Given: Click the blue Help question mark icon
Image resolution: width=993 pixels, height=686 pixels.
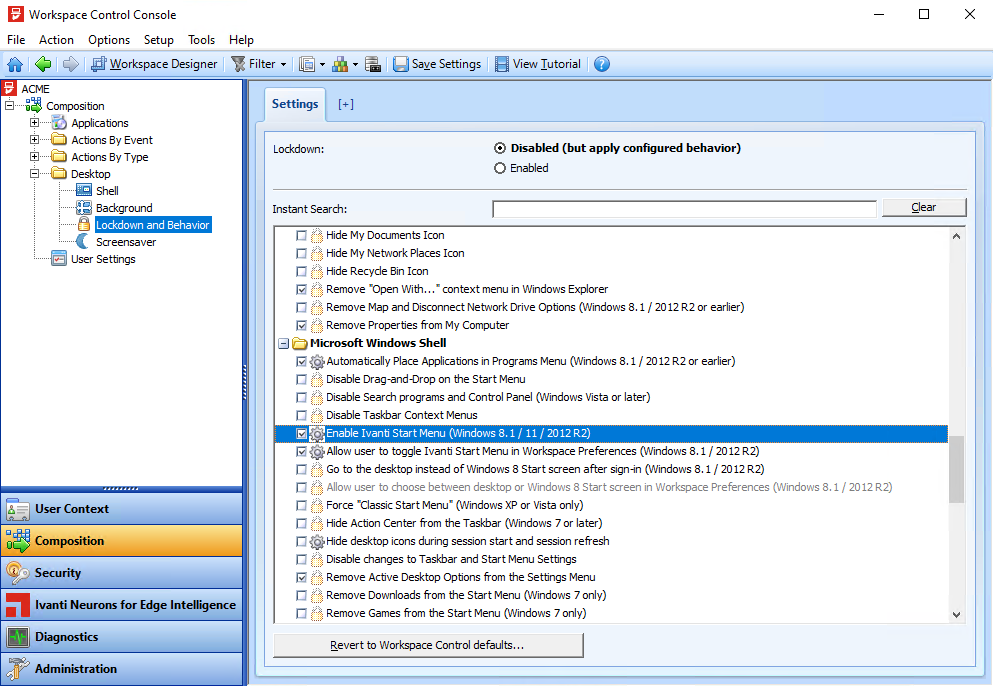Looking at the screenshot, I should click(x=602, y=64).
